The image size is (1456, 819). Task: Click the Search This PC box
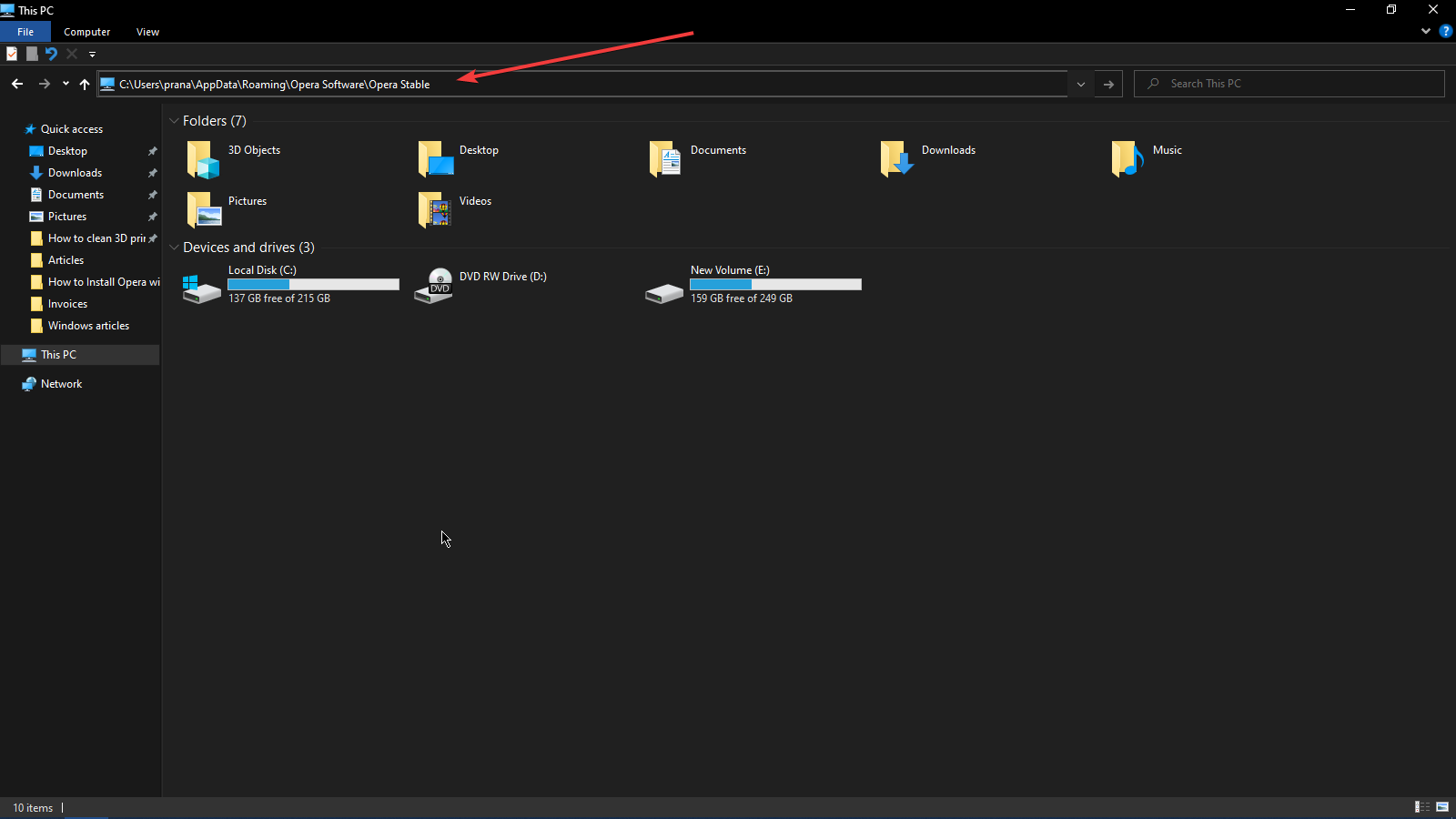[x=1289, y=84]
